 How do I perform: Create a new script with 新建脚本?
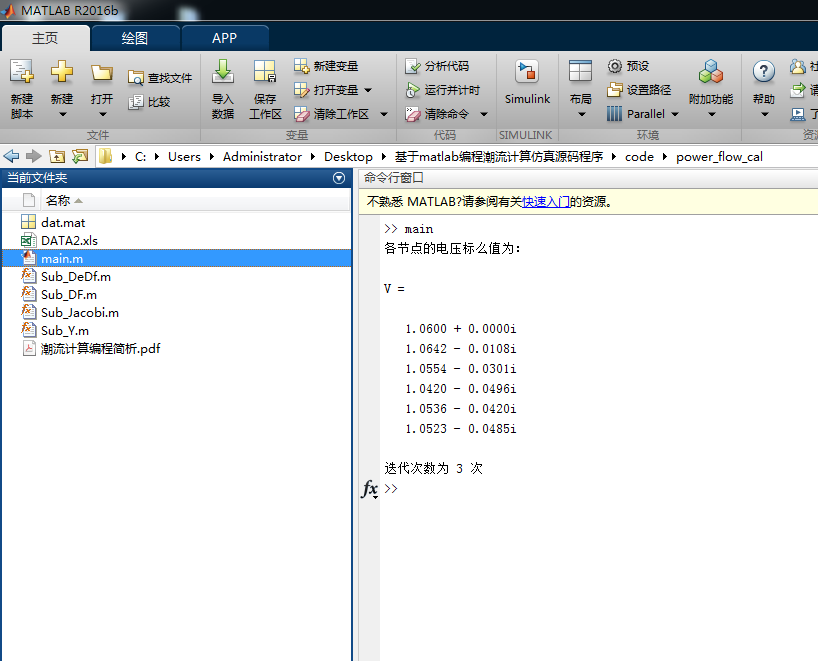click(x=22, y=89)
